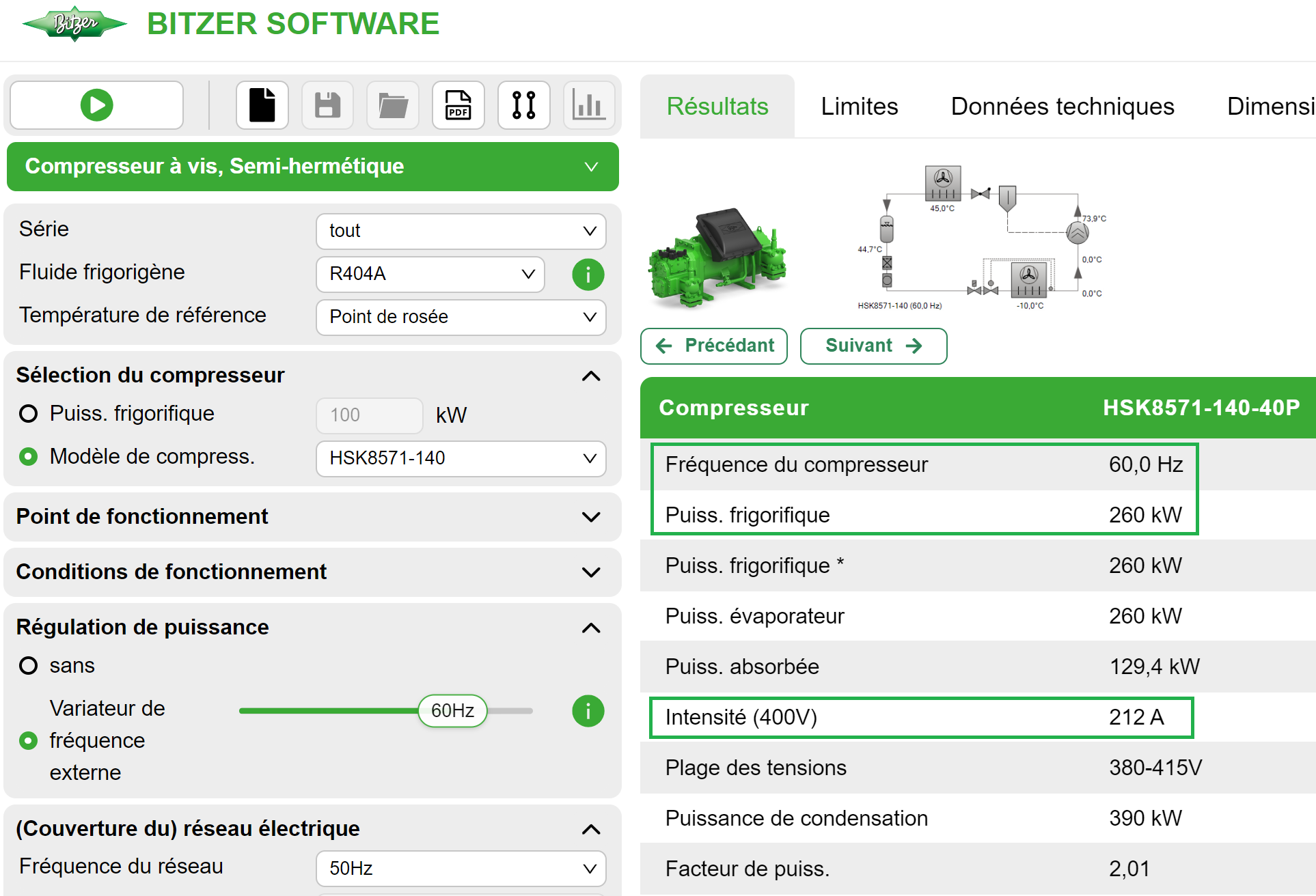This screenshot has width=1316, height=896.
Task: Show info about refrigerant R404A
Action: 588,274
